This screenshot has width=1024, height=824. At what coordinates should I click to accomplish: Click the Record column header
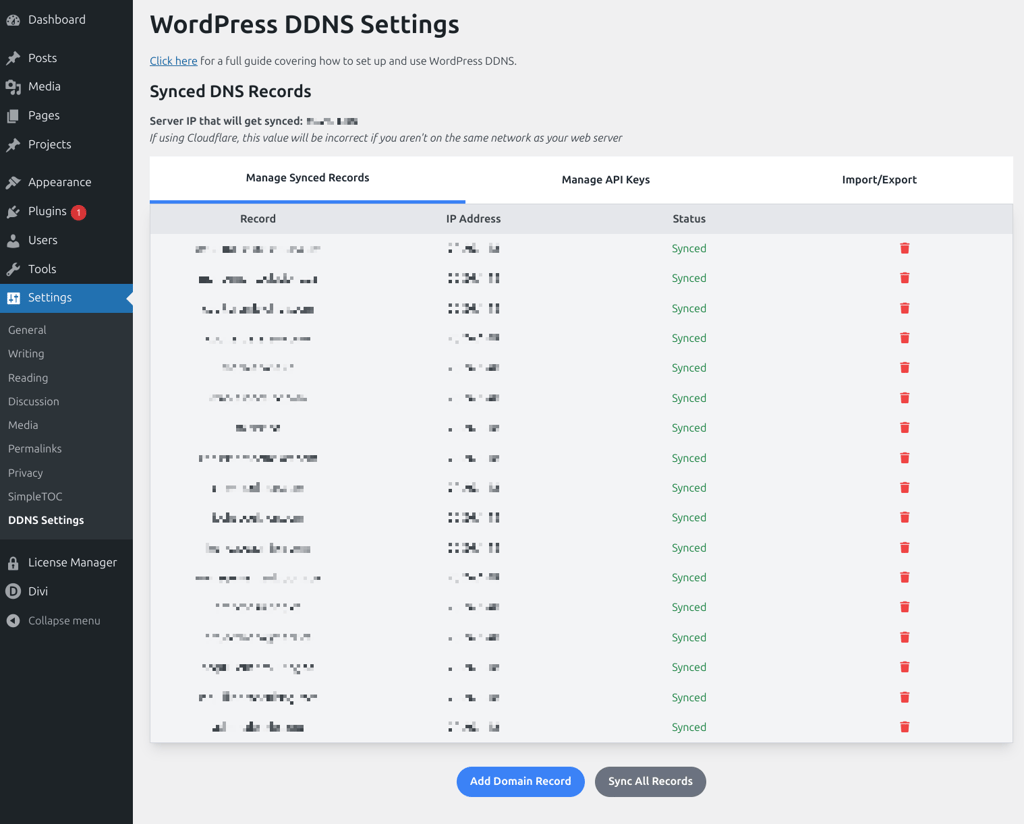tap(258, 219)
